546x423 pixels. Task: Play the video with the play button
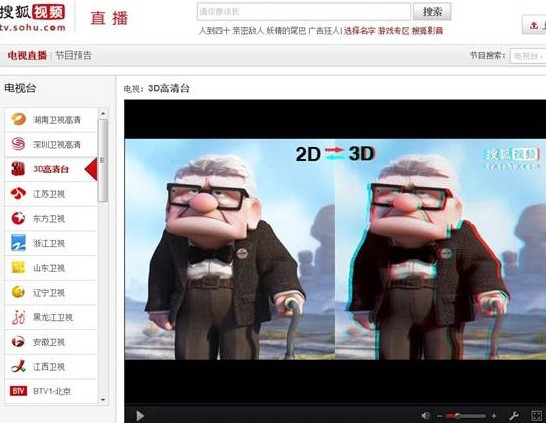click(140, 415)
